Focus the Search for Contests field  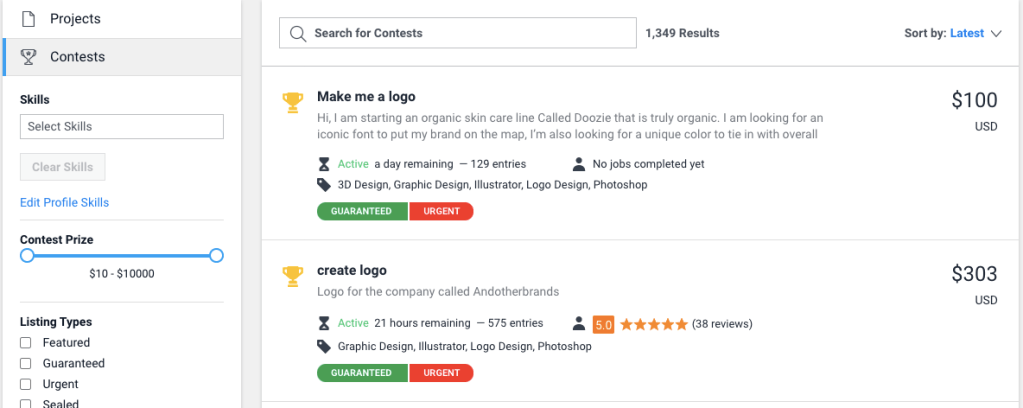470,33
